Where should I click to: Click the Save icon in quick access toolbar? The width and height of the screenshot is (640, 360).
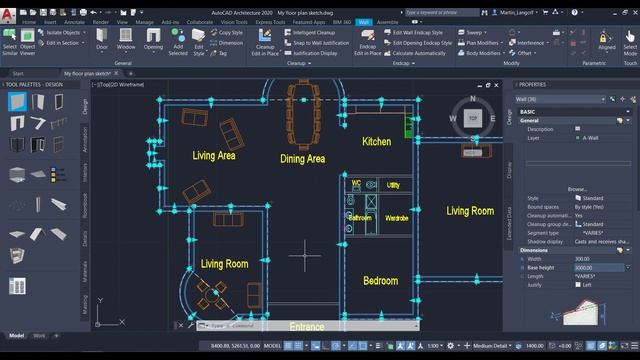pyautogui.click(x=43, y=13)
